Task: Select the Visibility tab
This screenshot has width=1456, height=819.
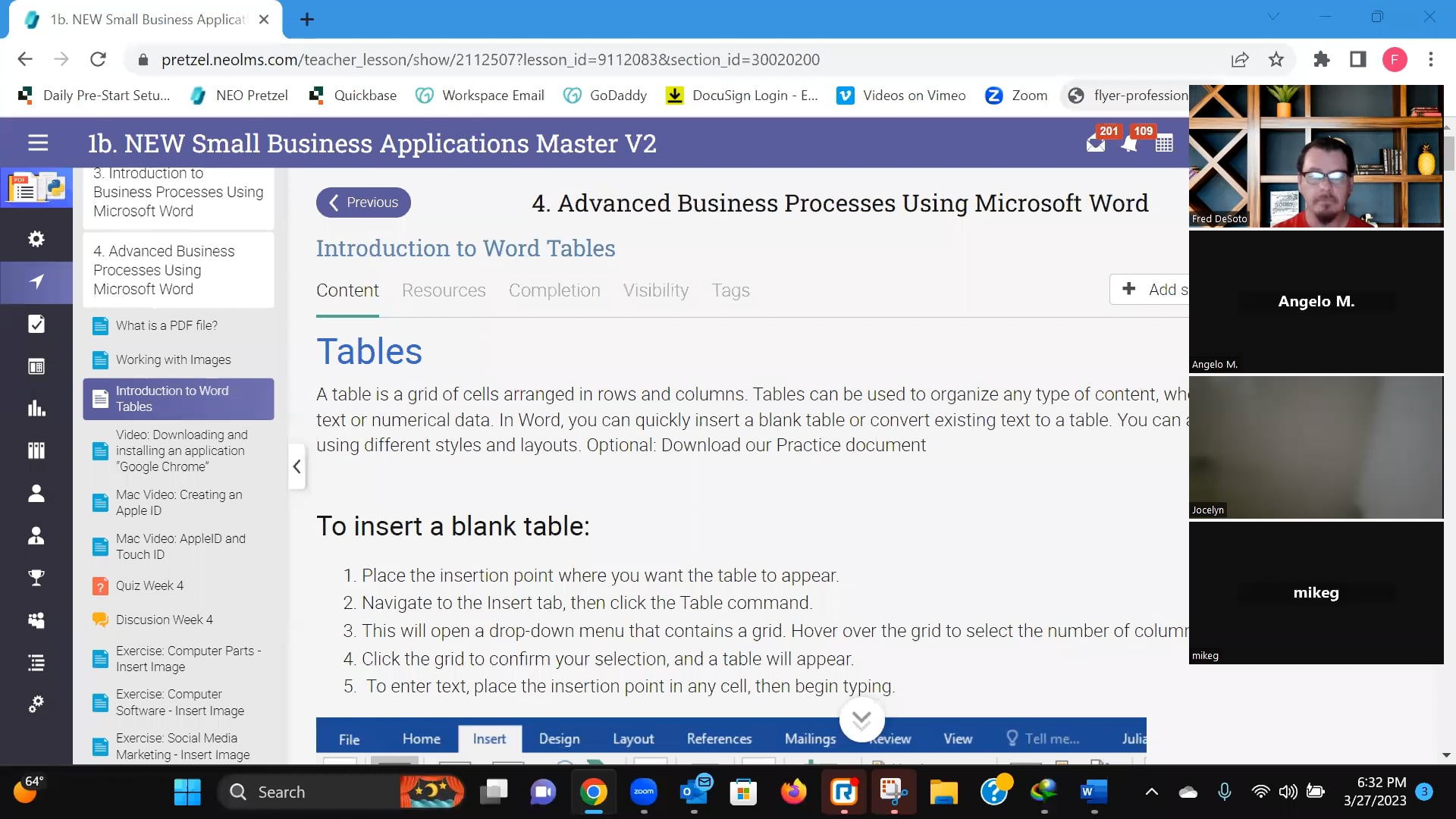Action: [655, 290]
